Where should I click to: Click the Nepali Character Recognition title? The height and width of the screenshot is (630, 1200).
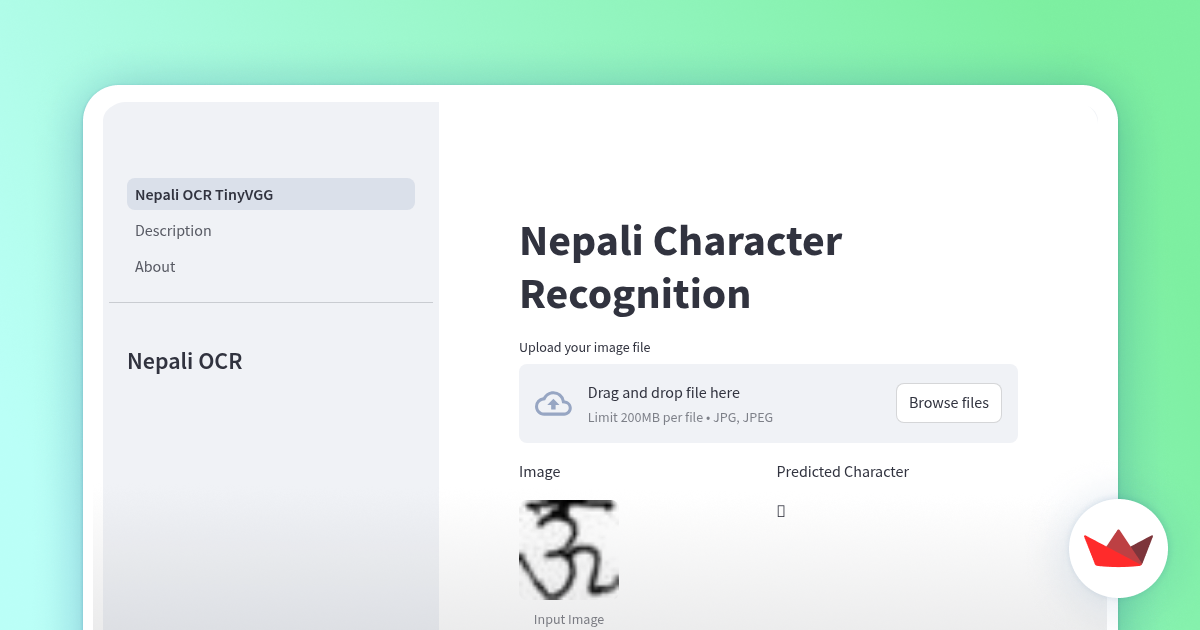(680, 267)
